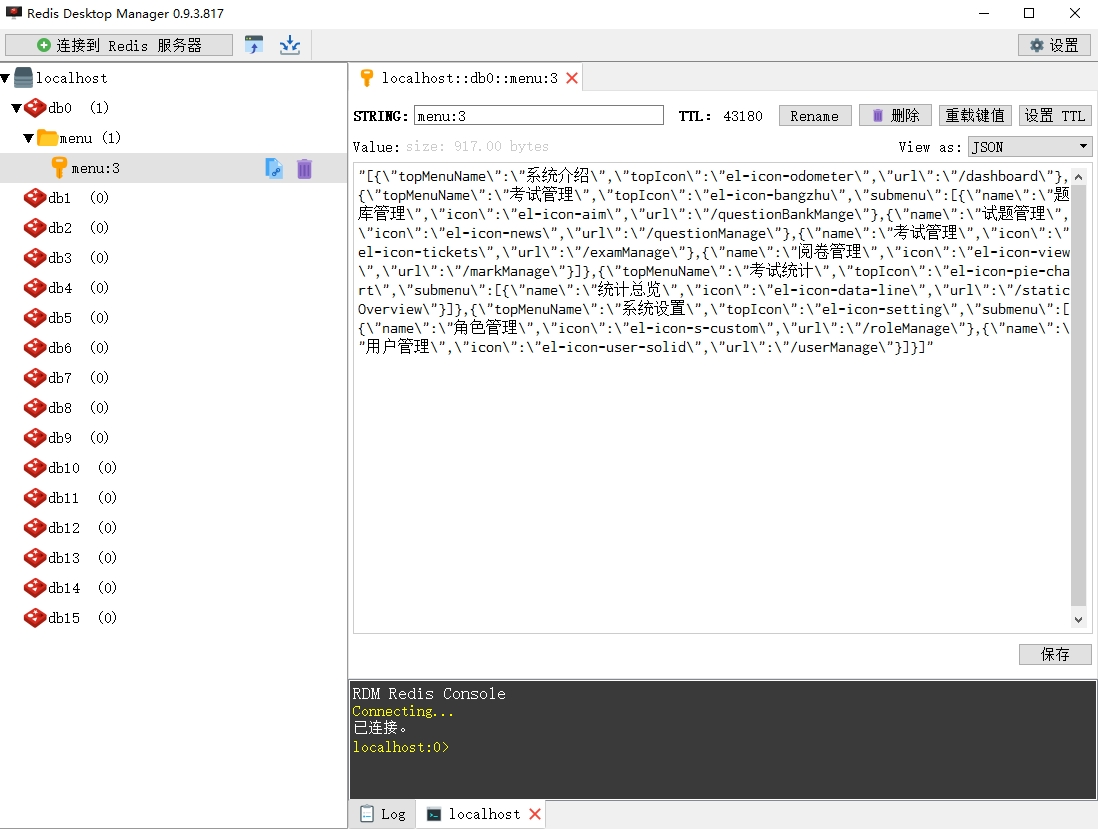Collapse the db0 database node arrow
Viewport: 1098px width, 829px height.
coord(17,108)
